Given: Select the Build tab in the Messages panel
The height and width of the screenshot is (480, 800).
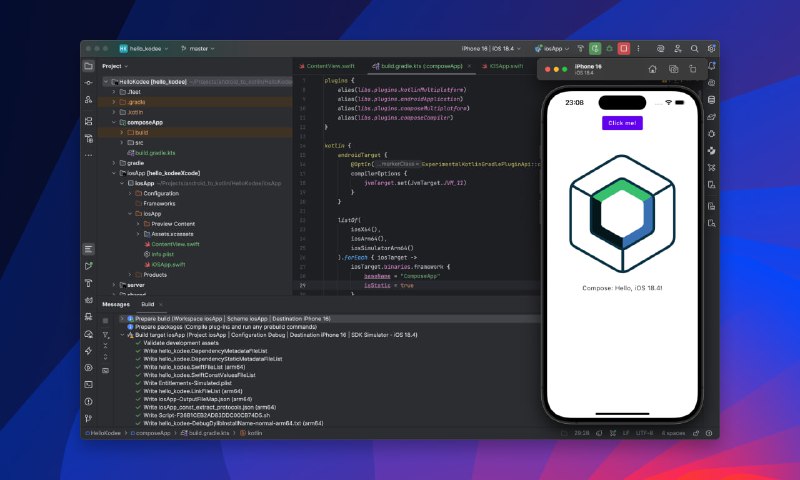Looking at the screenshot, I should (x=148, y=304).
